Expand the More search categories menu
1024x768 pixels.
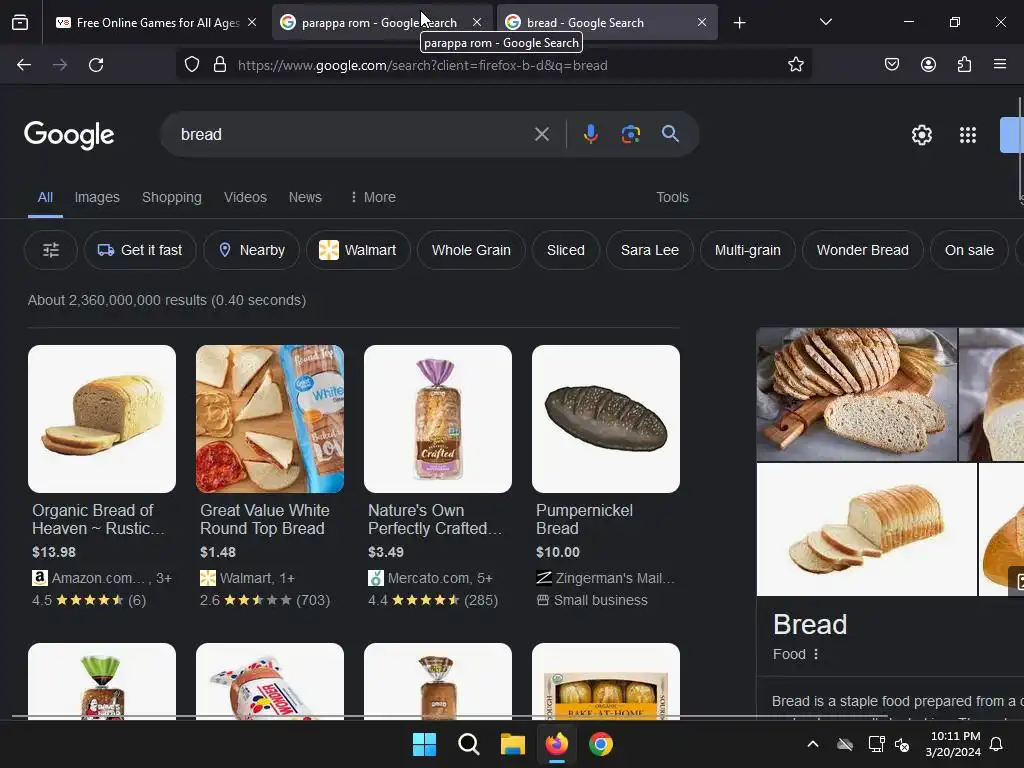(x=373, y=197)
